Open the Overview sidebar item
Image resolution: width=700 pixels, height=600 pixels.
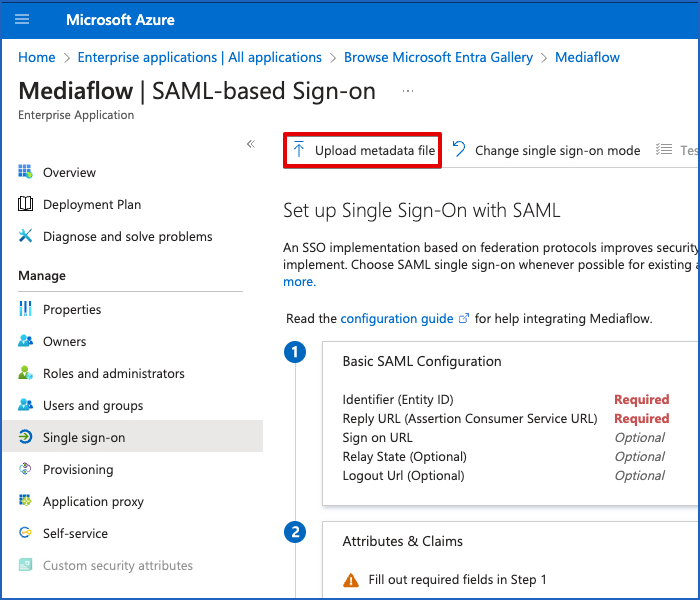point(69,173)
